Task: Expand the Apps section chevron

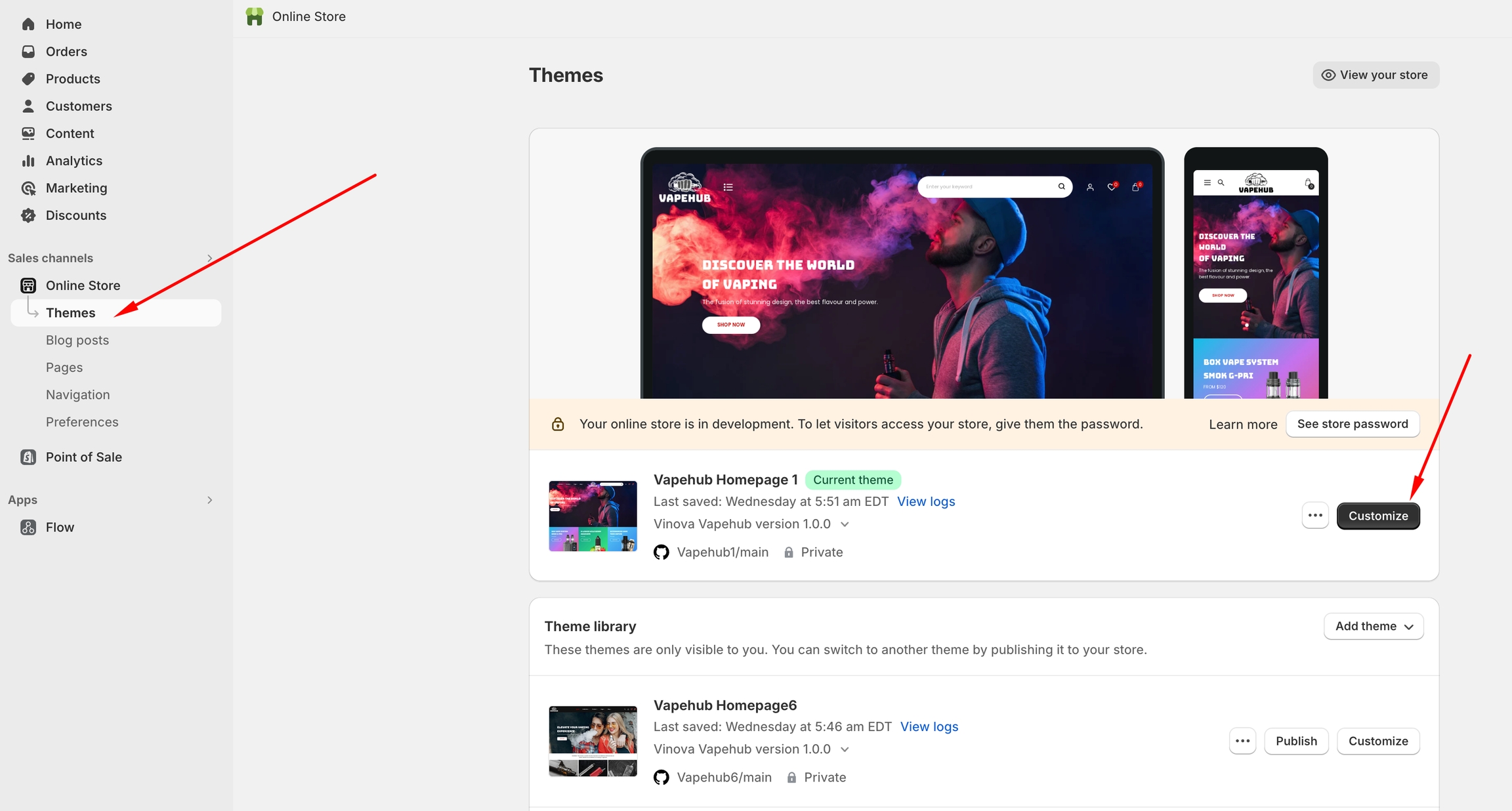Action: (209, 500)
